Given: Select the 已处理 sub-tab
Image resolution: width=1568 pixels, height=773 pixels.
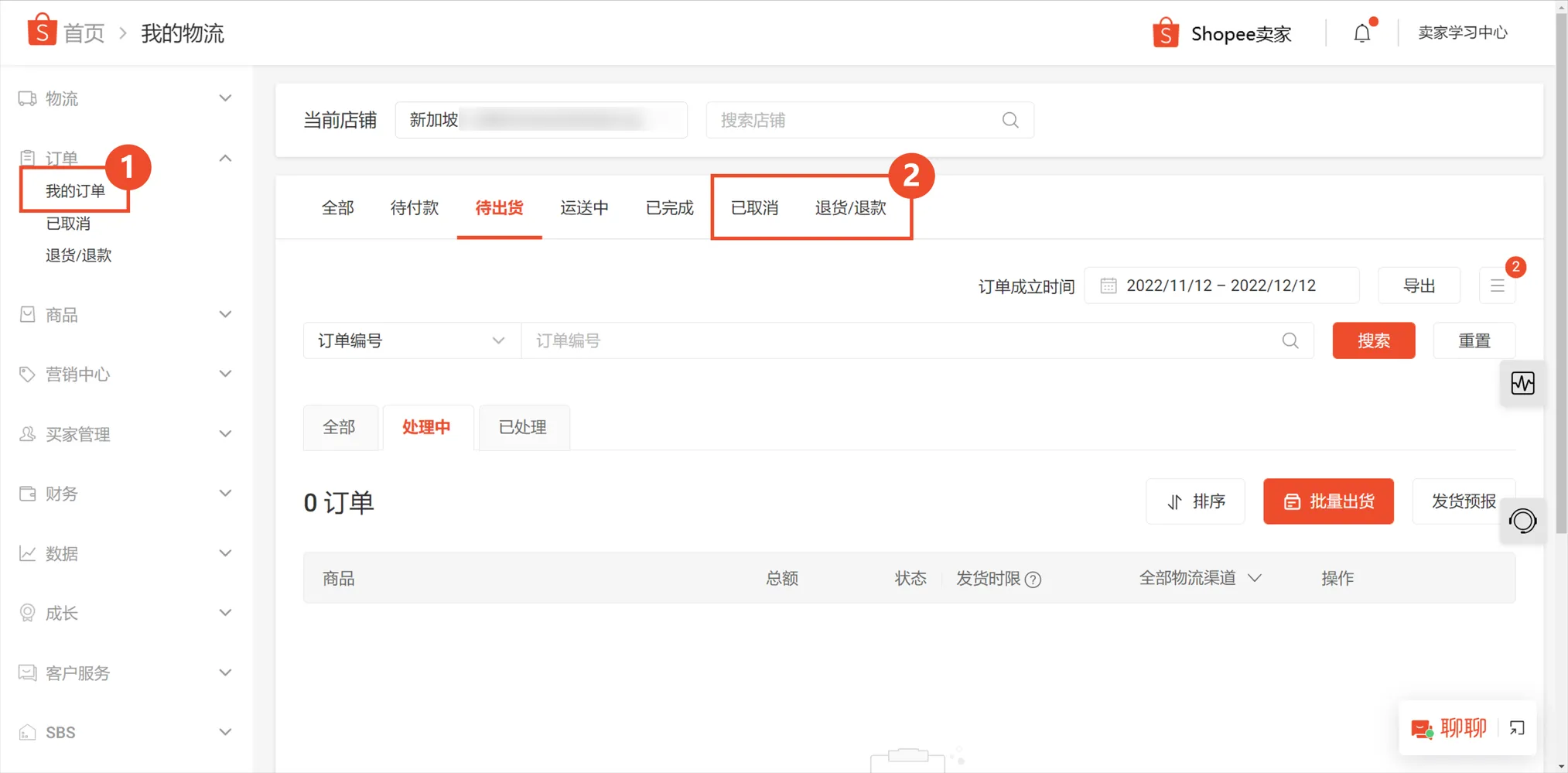Looking at the screenshot, I should (523, 427).
